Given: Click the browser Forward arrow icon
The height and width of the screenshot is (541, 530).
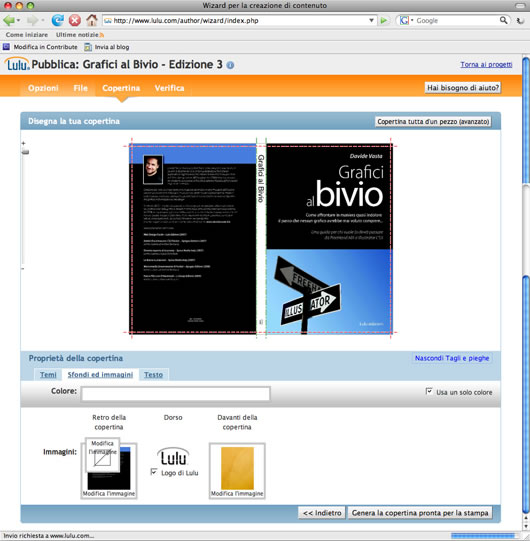Looking at the screenshot, I should (x=32, y=21).
